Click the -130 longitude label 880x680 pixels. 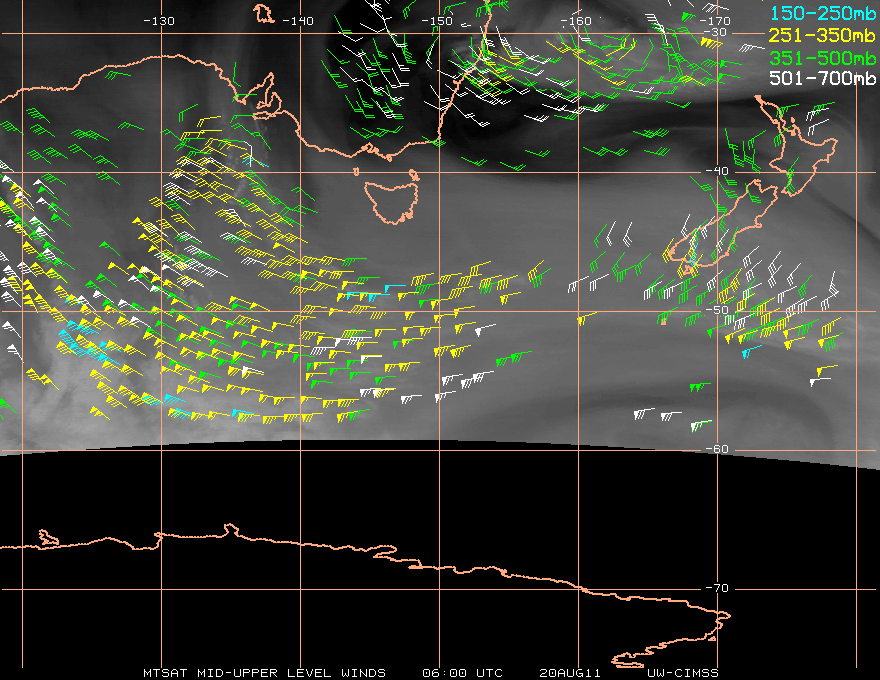pos(159,21)
